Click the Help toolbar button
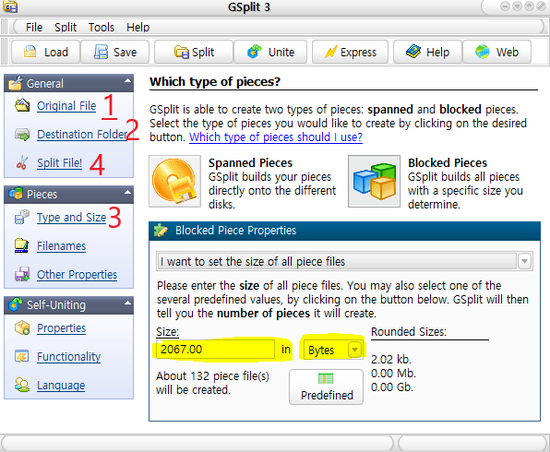The height and width of the screenshot is (452, 550). [x=427, y=52]
